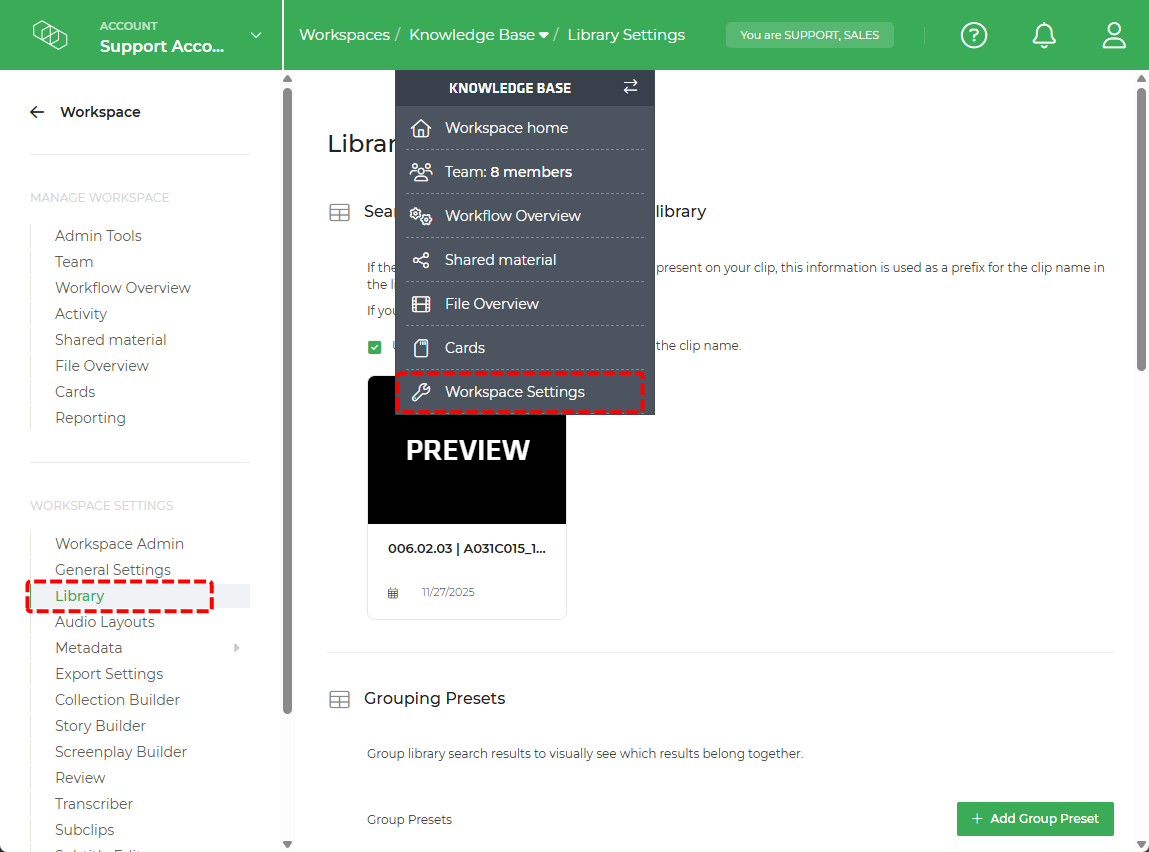Click the Workspace home icon in the menu
The image size is (1149, 852).
tap(420, 127)
